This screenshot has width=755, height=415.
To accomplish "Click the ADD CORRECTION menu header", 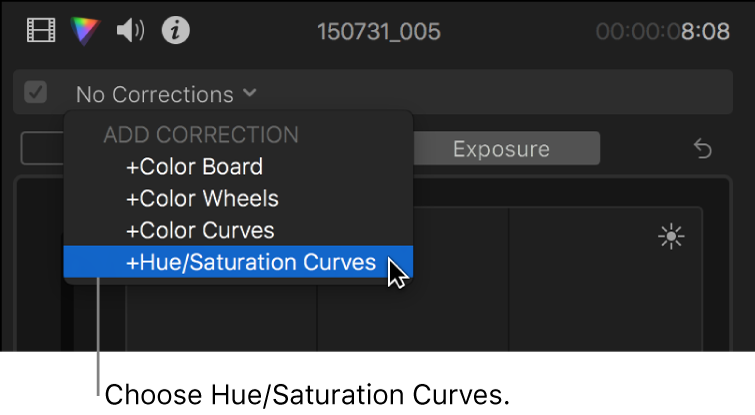I will [201, 135].
